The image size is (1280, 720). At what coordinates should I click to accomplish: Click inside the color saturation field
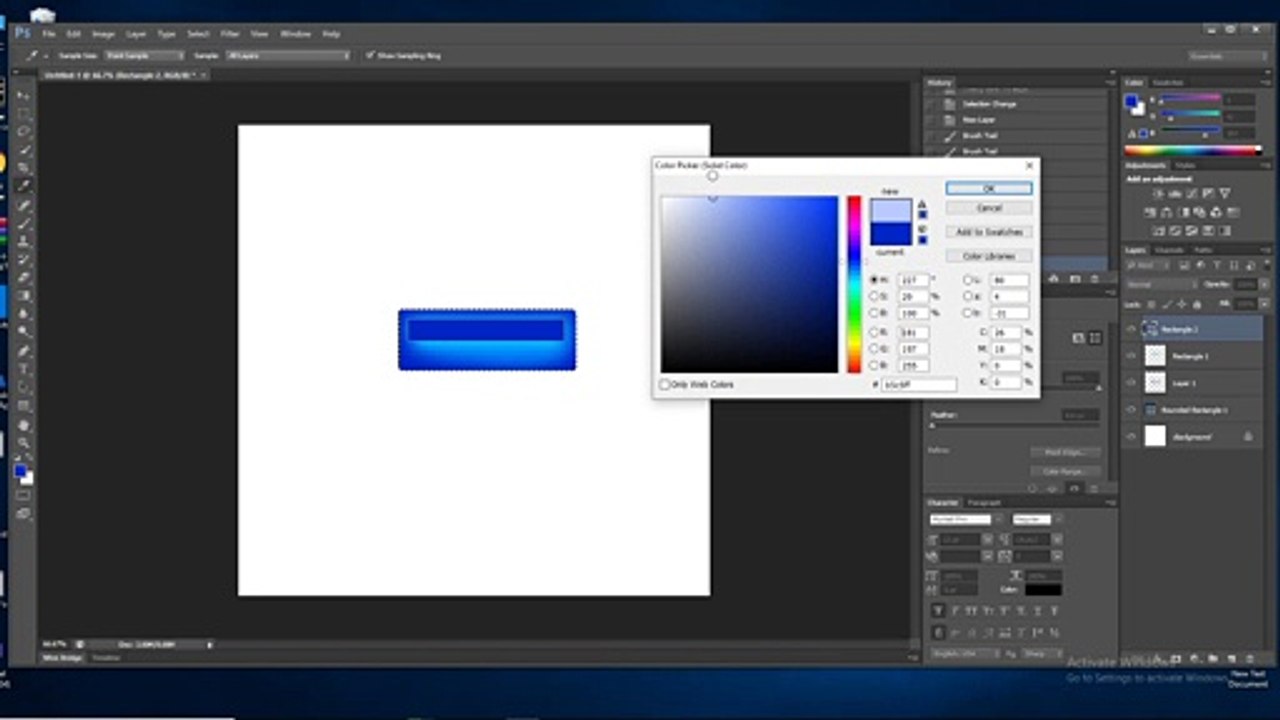coord(749,284)
